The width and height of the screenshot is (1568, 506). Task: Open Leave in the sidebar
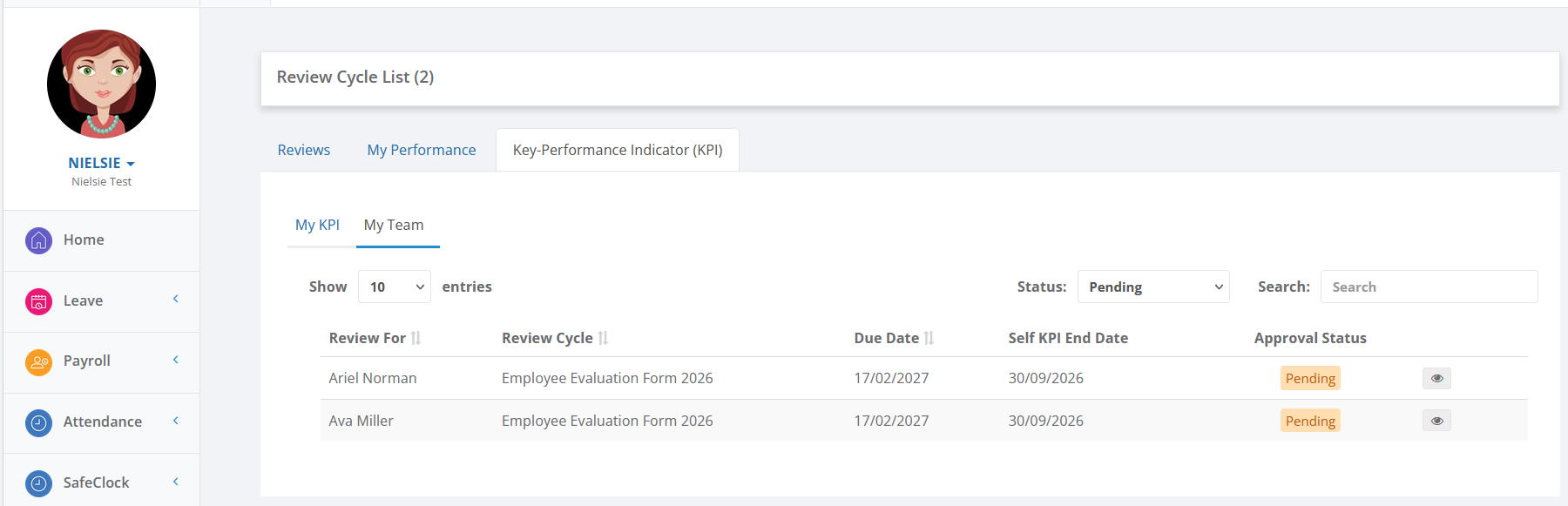(83, 300)
